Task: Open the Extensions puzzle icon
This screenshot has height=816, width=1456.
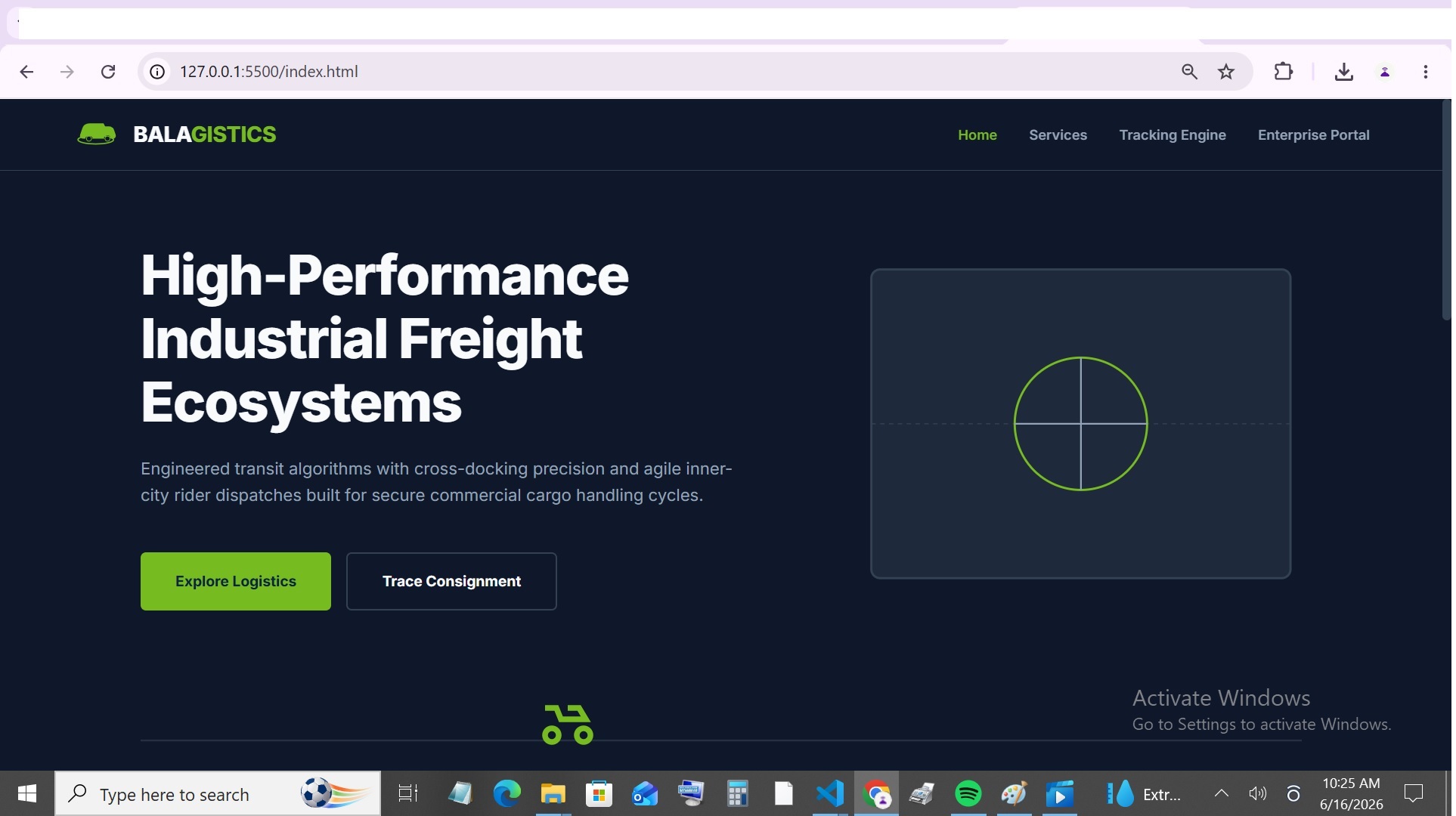Action: [x=1284, y=72]
